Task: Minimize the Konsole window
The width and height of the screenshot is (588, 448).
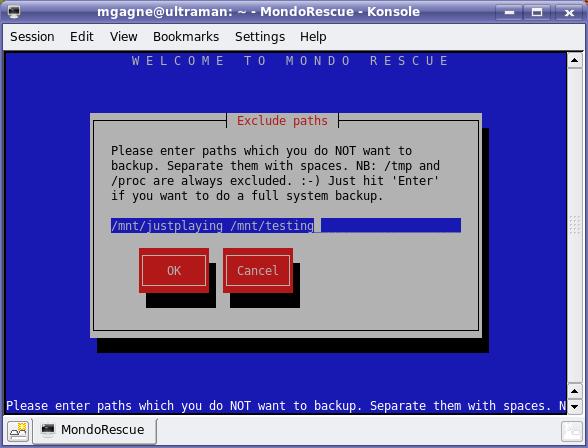Action: [x=509, y=12]
